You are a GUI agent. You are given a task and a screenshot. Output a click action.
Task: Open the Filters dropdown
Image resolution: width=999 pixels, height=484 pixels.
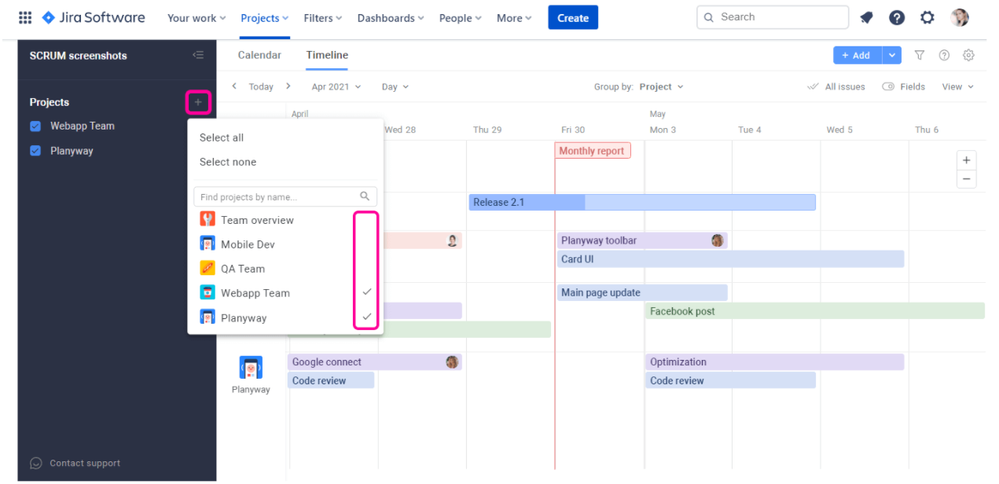pos(323,18)
